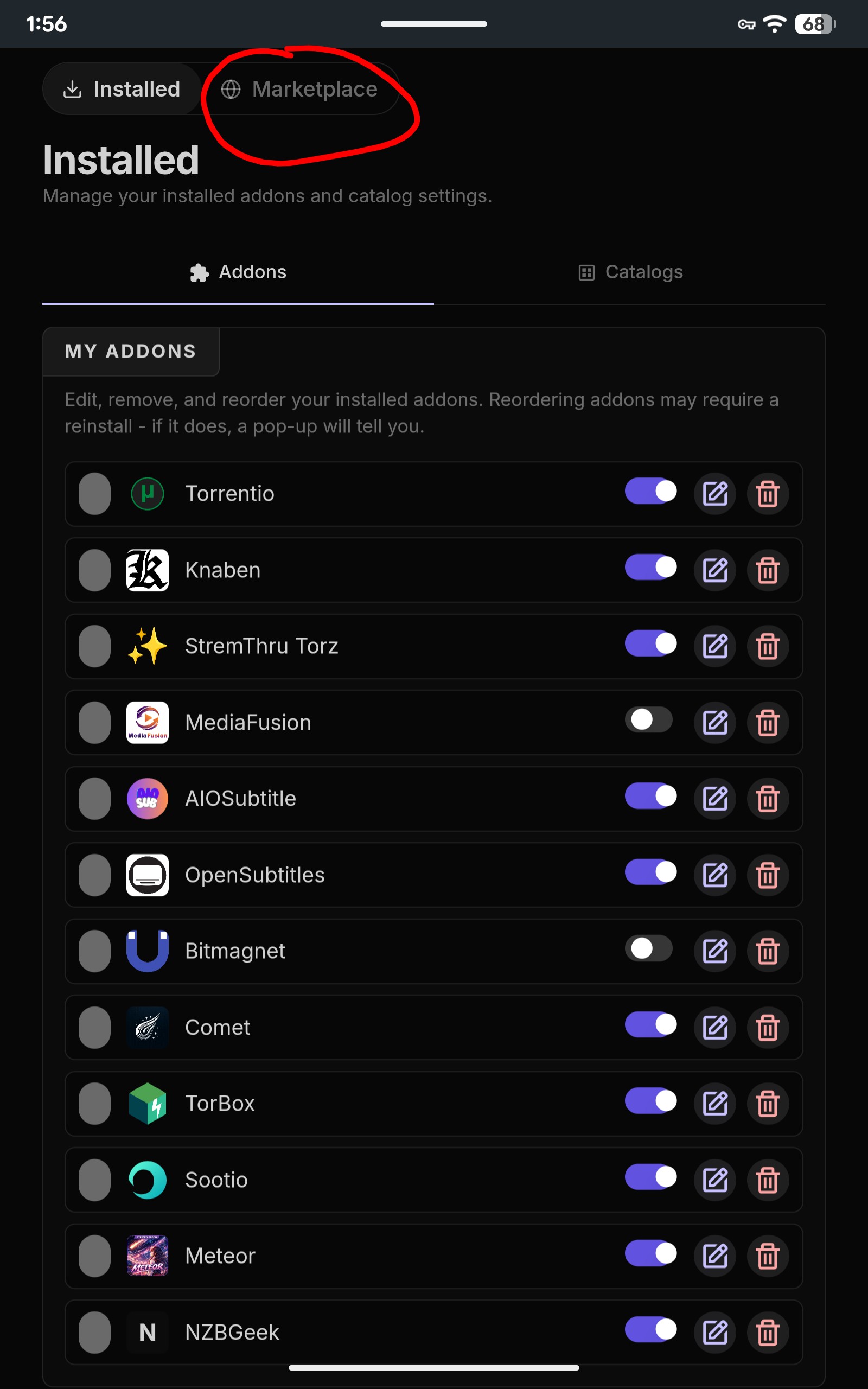Open edit for AIOSubtitle

pyautogui.click(x=714, y=798)
